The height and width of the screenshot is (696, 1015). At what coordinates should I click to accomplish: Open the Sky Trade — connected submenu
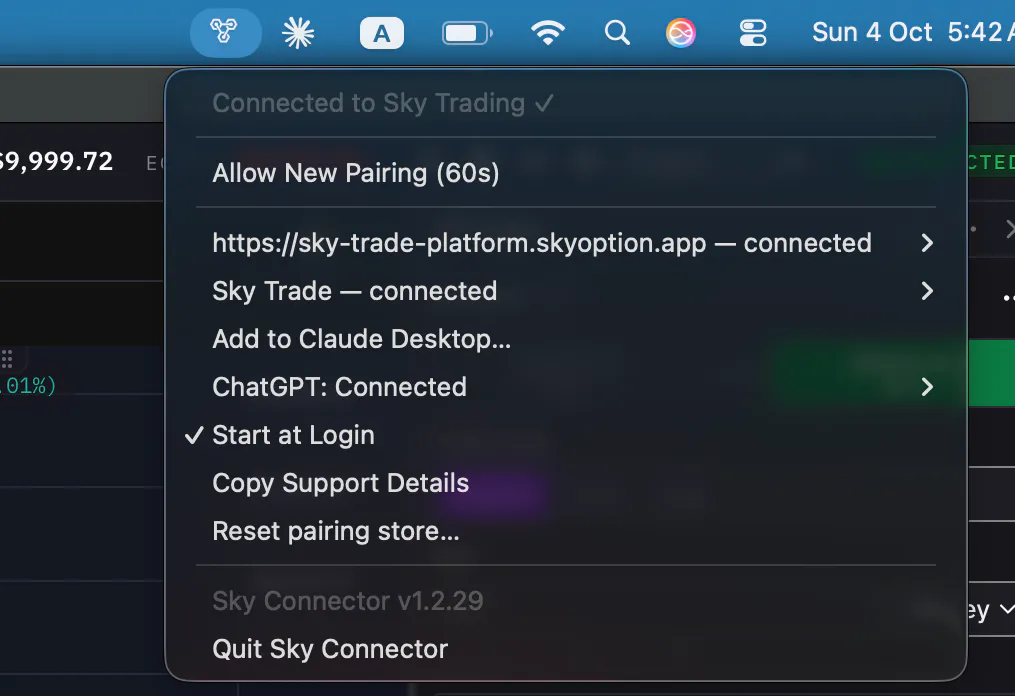coord(566,291)
